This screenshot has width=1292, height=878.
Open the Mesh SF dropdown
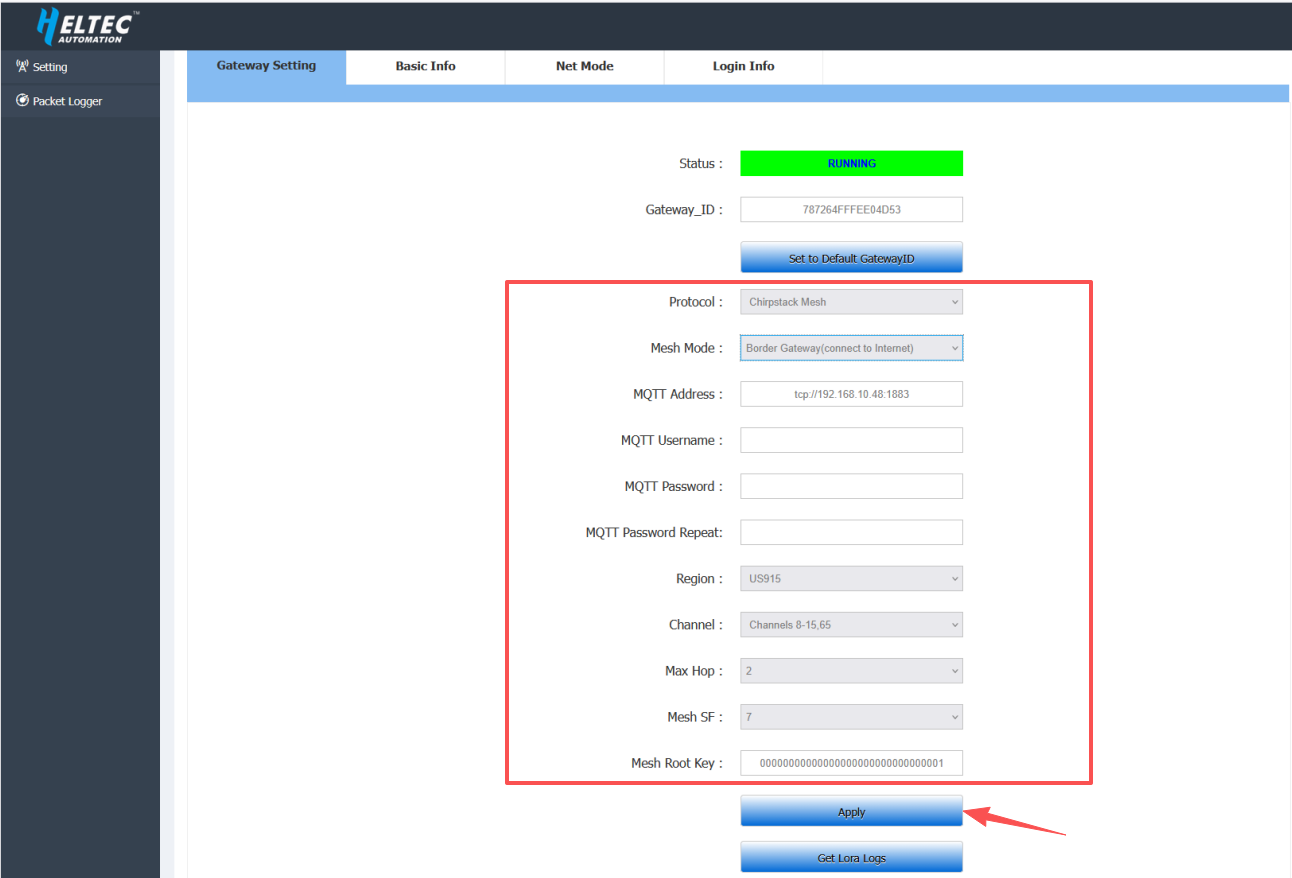851,717
